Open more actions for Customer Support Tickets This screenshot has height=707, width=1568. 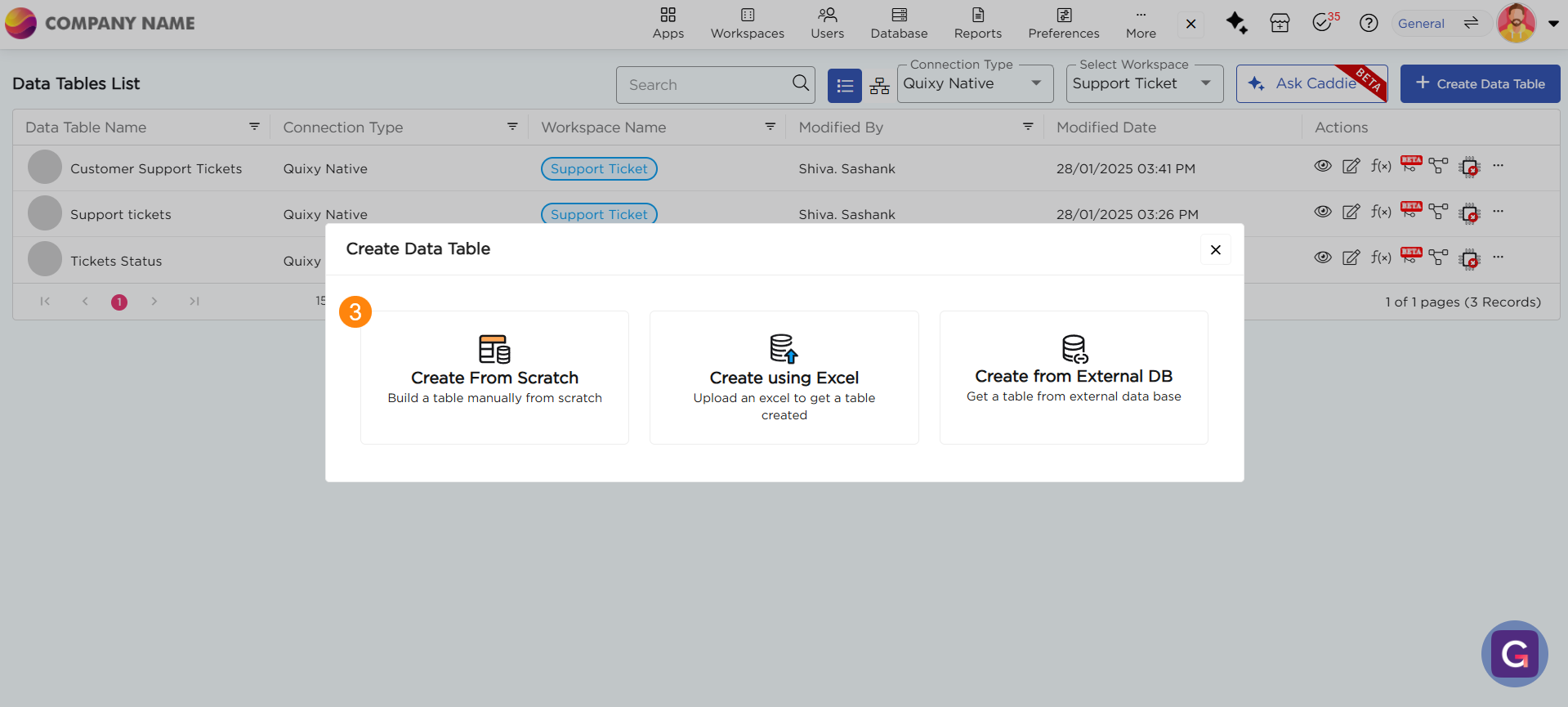[x=1498, y=166]
